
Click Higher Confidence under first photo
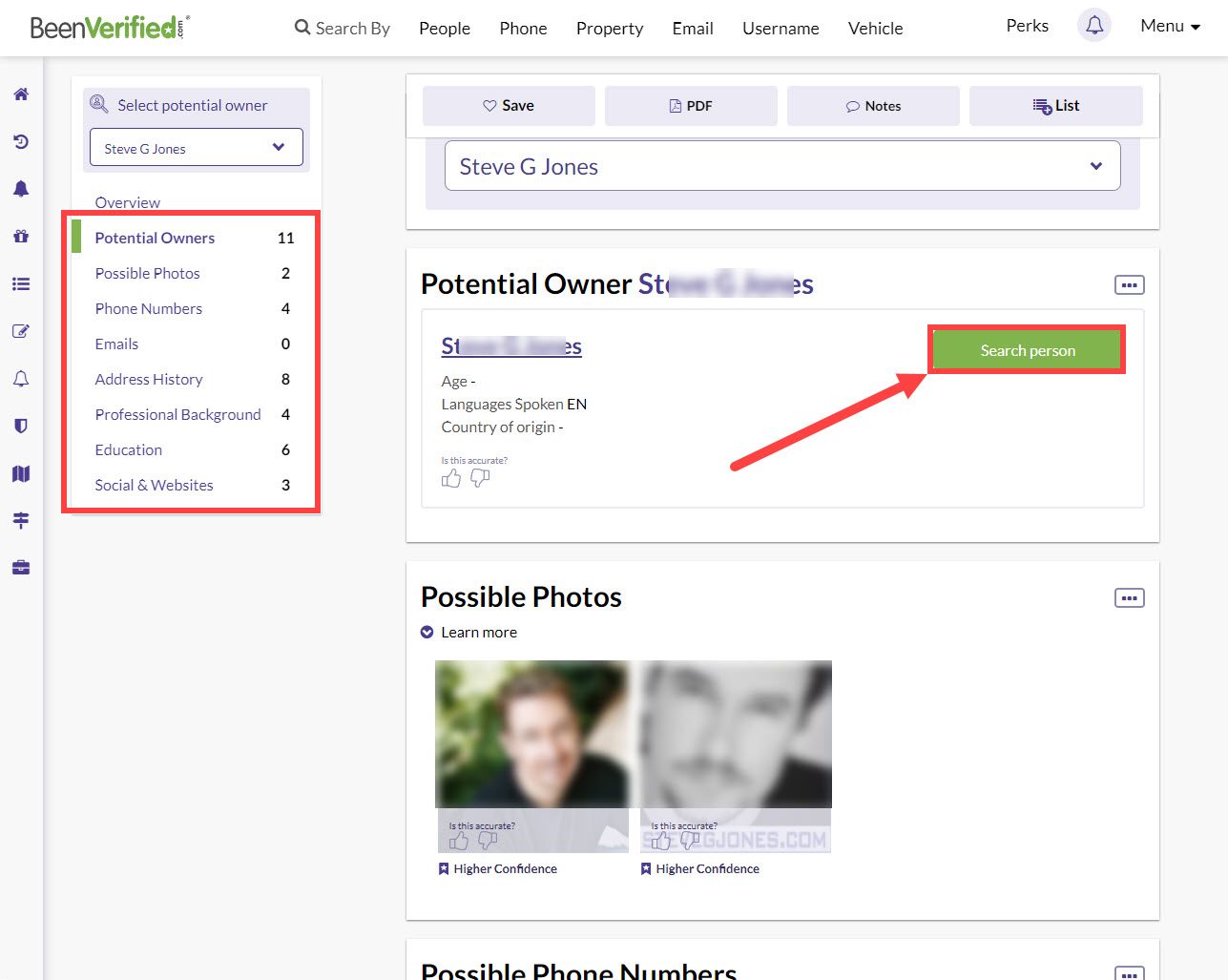click(497, 868)
